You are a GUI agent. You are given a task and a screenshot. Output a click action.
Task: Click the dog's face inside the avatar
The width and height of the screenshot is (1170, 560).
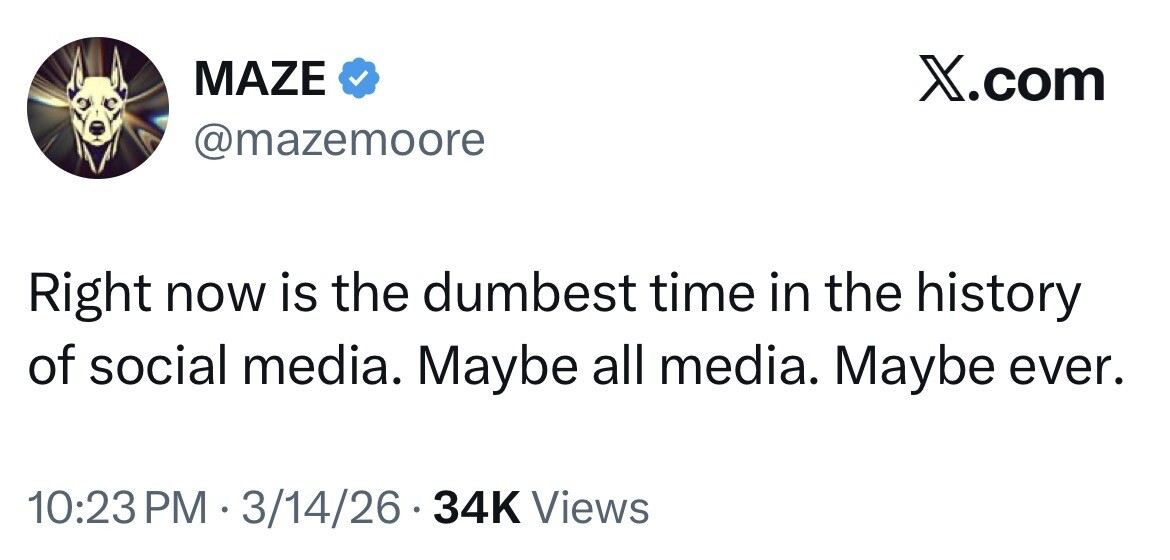click(96, 118)
